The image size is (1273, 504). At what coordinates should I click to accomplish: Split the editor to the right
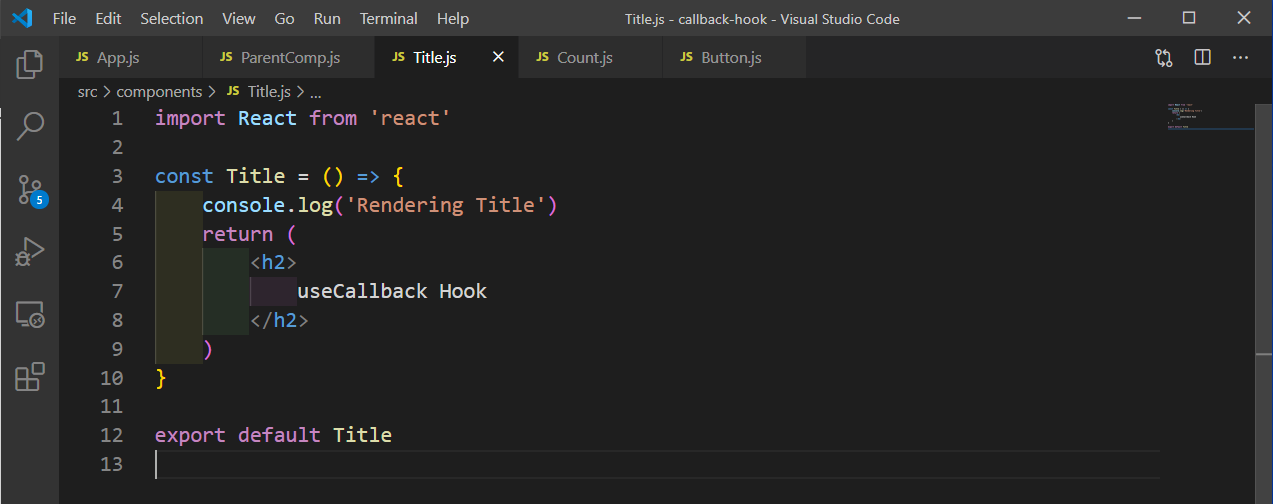pyautogui.click(x=1202, y=58)
